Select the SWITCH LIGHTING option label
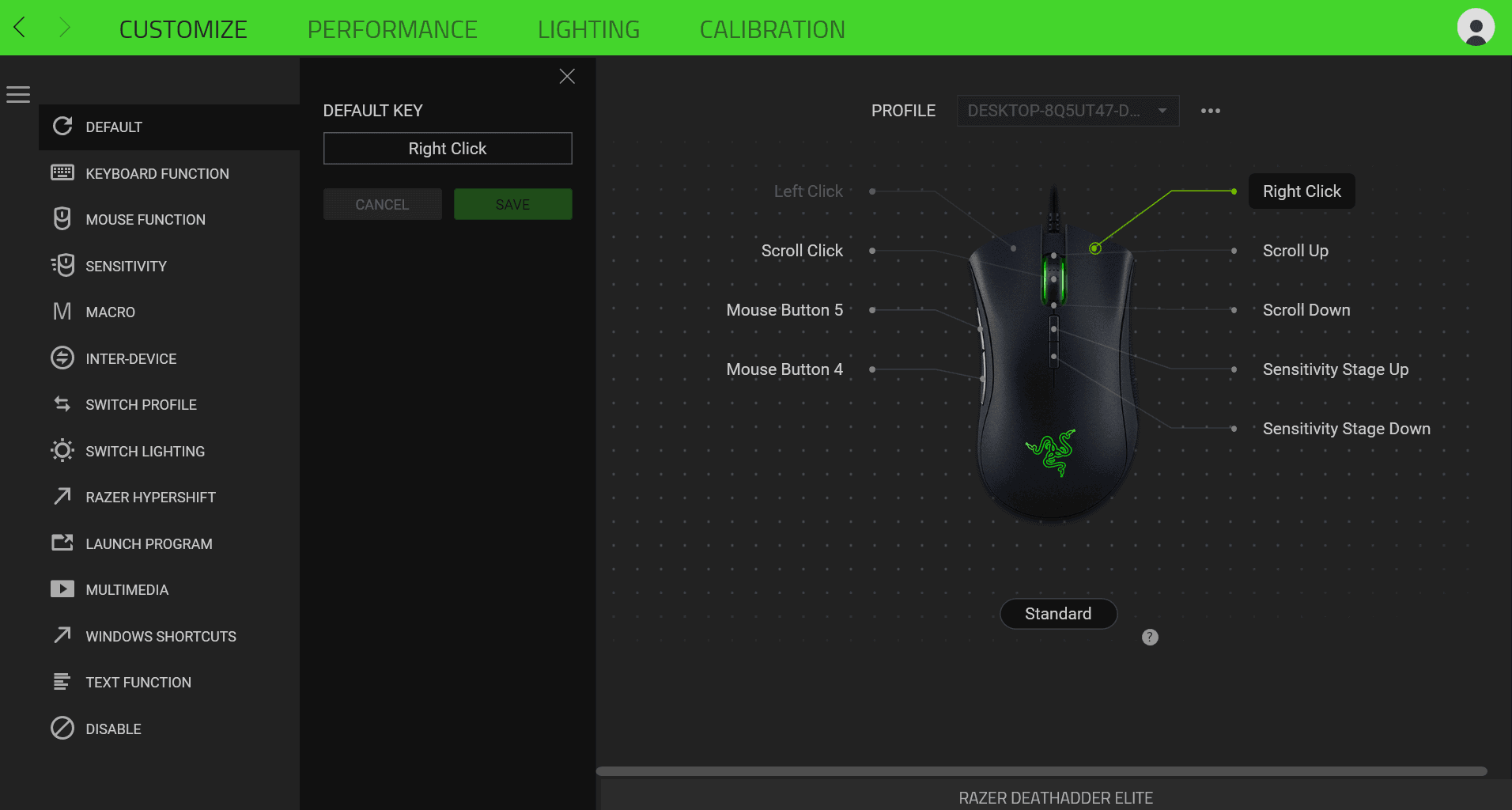The height and width of the screenshot is (810, 1512). (x=145, y=452)
